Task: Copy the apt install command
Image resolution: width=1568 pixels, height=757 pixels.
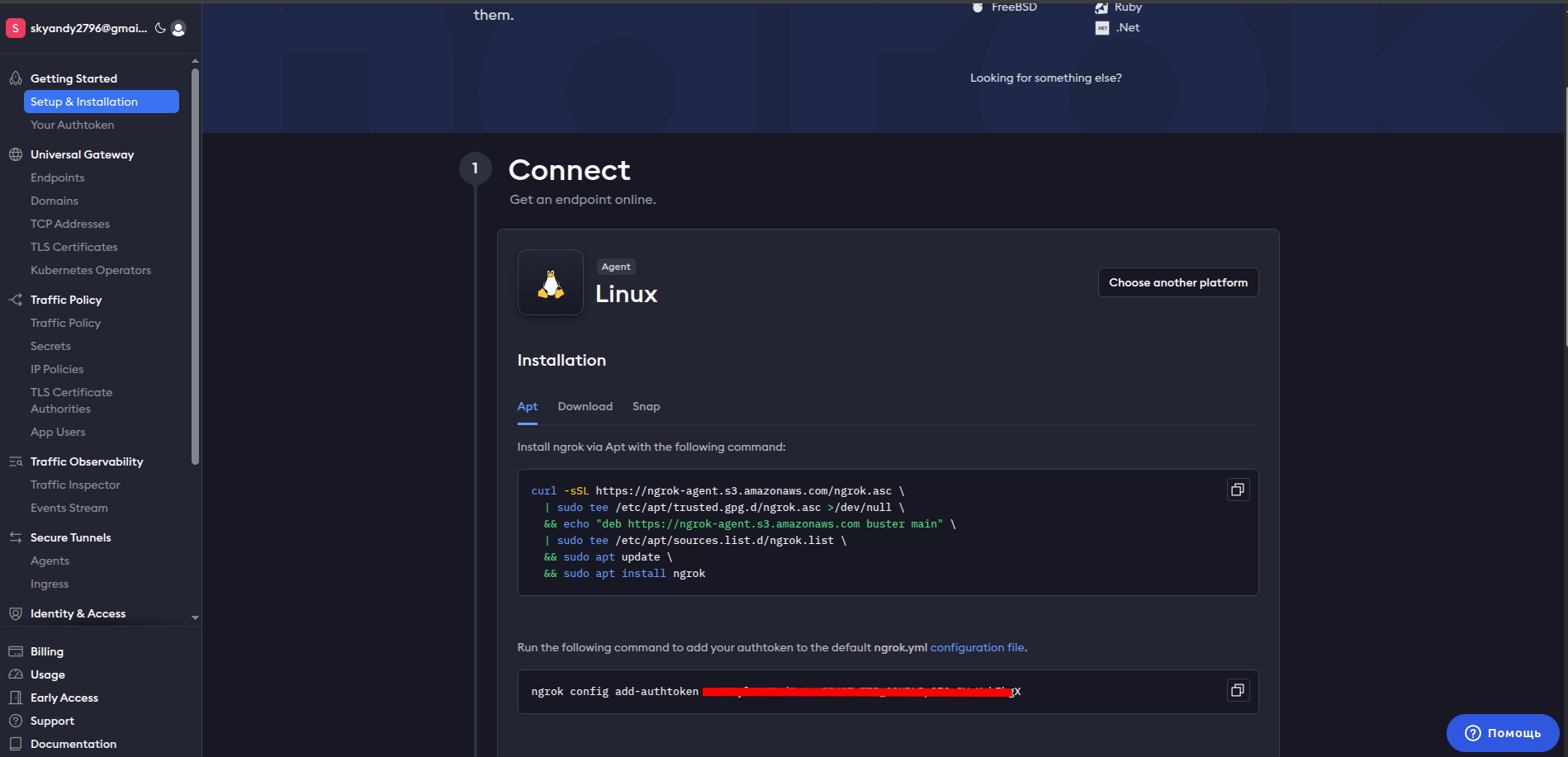Action: pos(1238,490)
